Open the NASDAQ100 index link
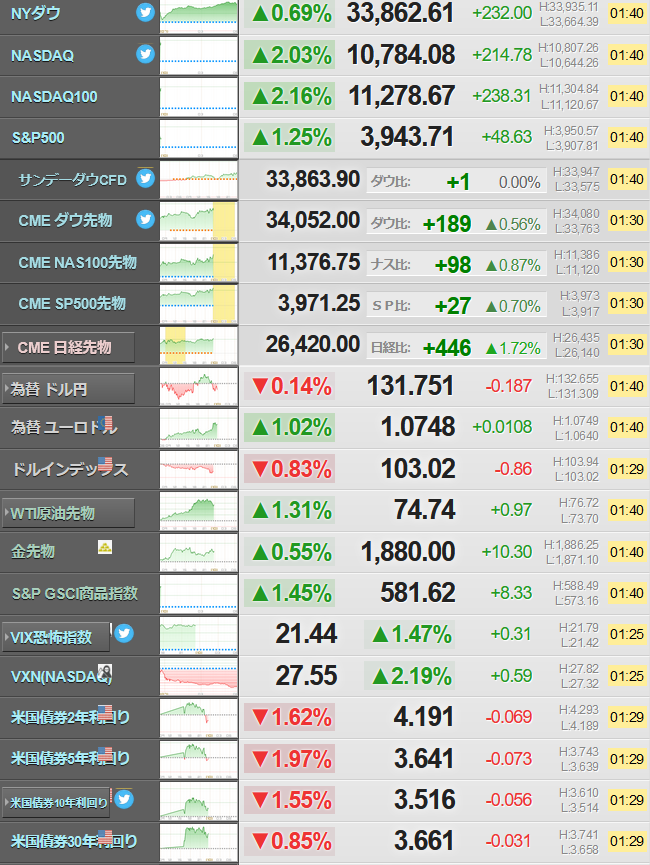 54,97
